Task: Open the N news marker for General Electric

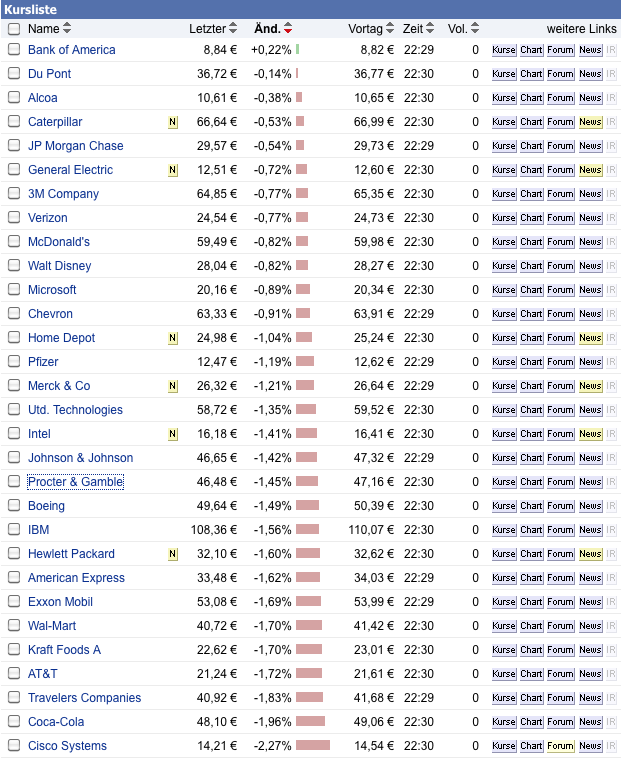Action: click(x=172, y=170)
